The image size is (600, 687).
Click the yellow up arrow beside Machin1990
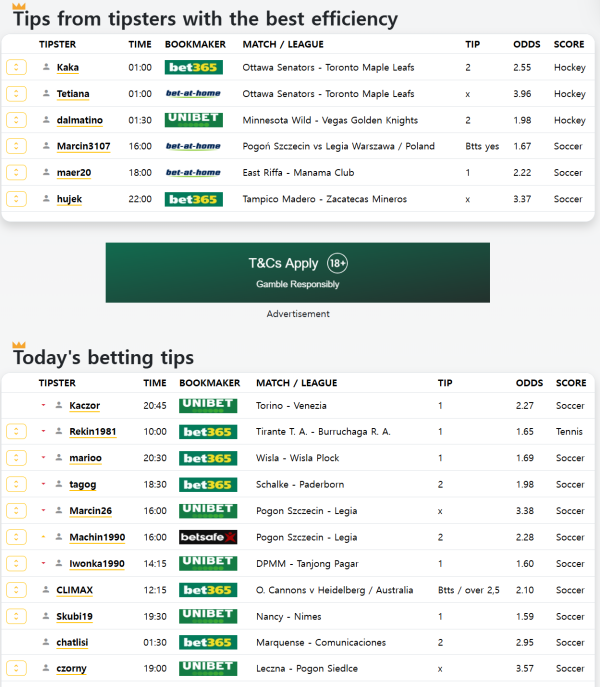[44, 537]
